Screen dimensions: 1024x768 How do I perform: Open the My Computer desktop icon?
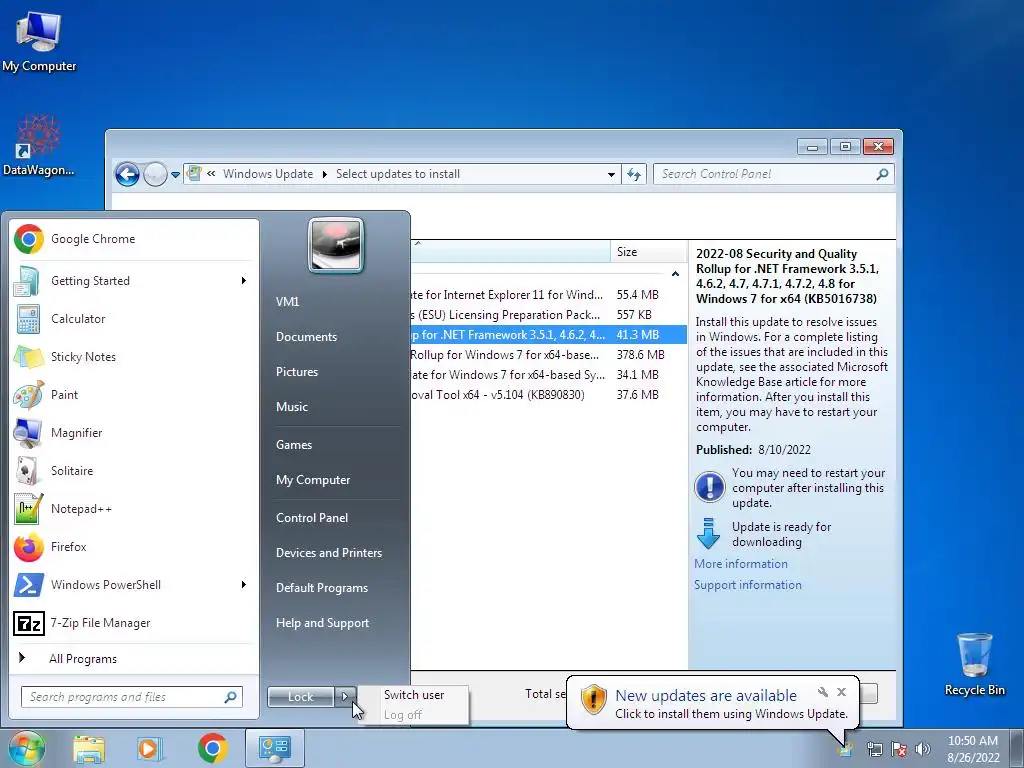[39, 40]
